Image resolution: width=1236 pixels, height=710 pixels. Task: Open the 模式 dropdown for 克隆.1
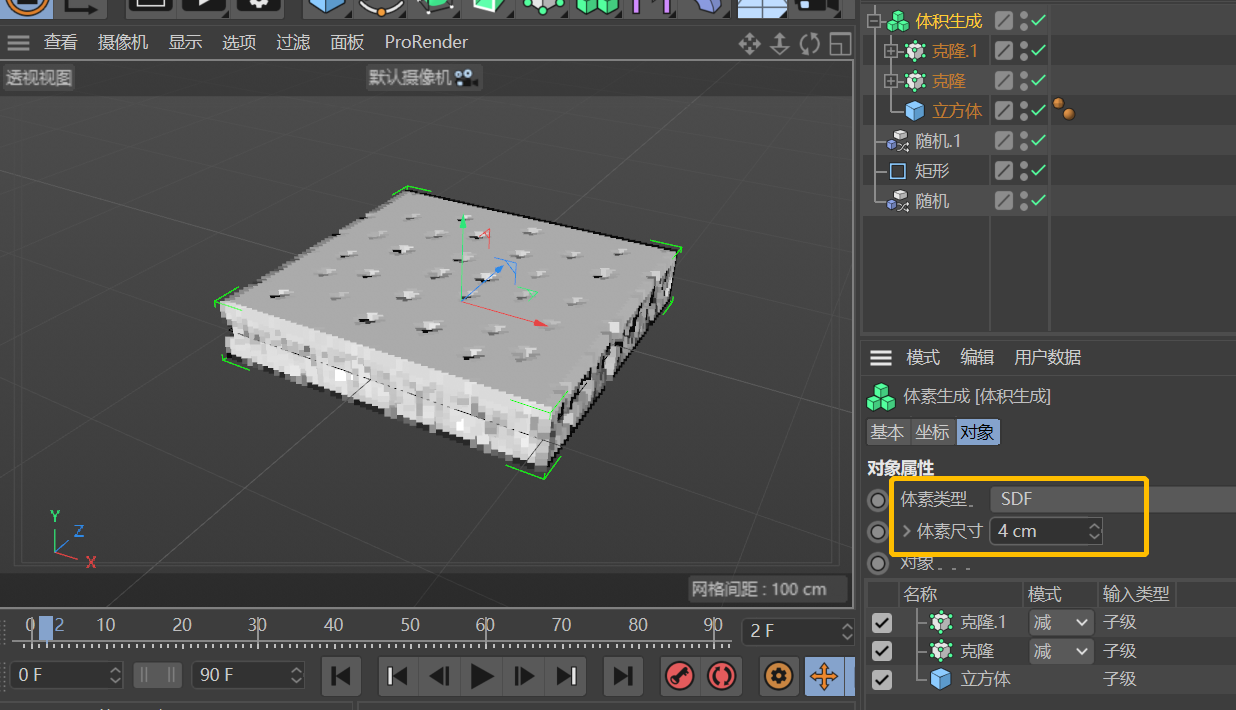tap(1060, 622)
